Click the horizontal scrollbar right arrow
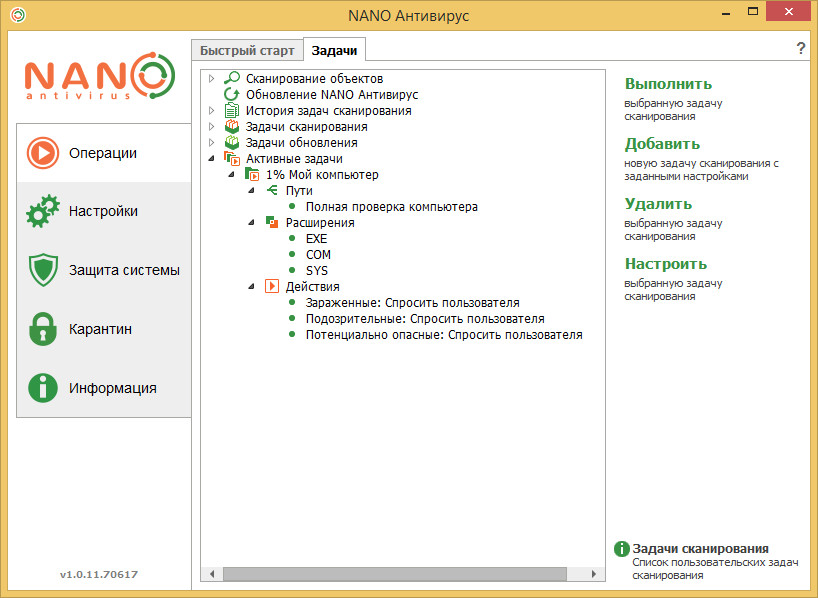The image size is (818, 598). [x=594, y=574]
